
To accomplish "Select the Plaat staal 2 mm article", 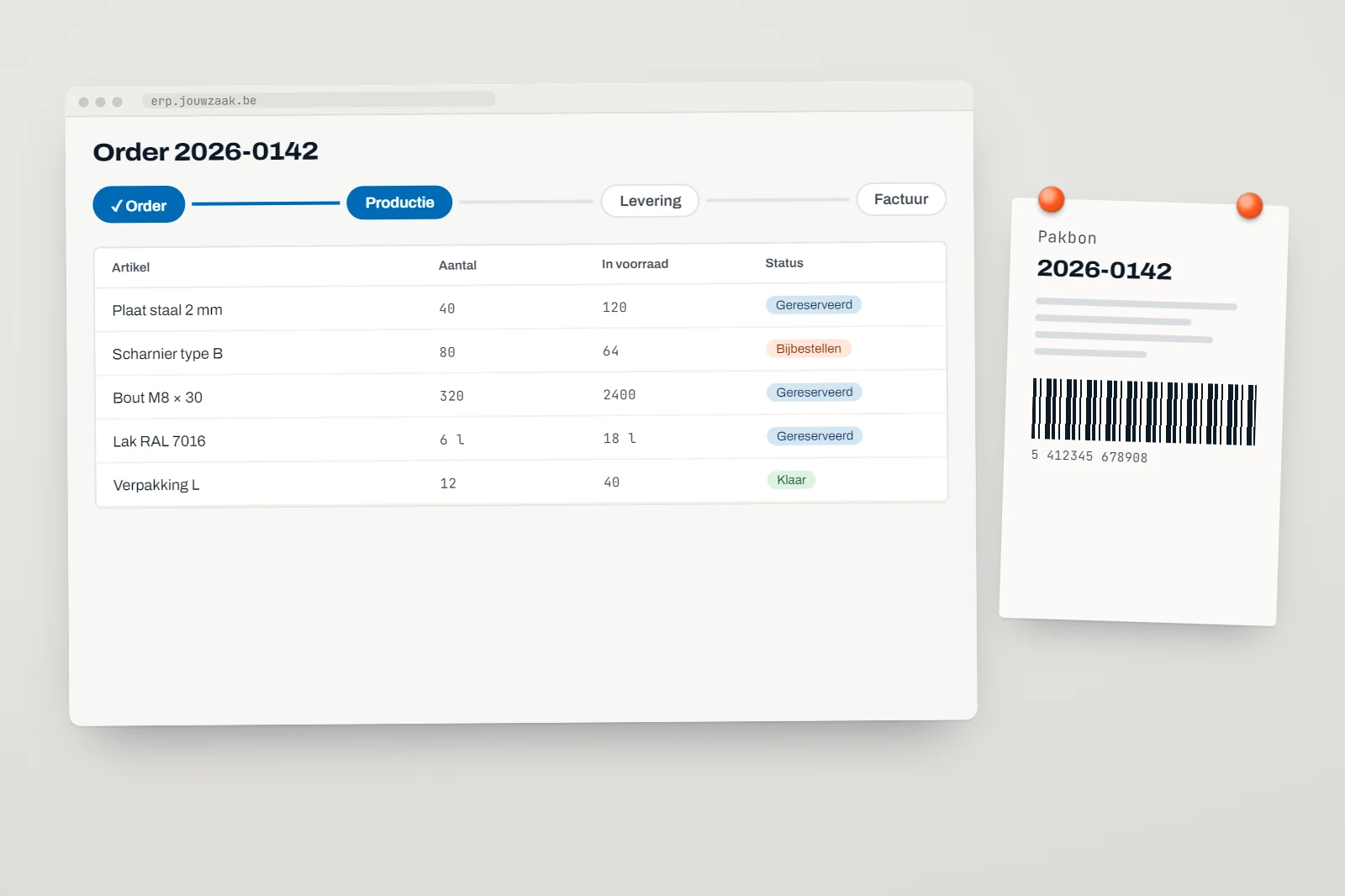I will click(167, 310).
